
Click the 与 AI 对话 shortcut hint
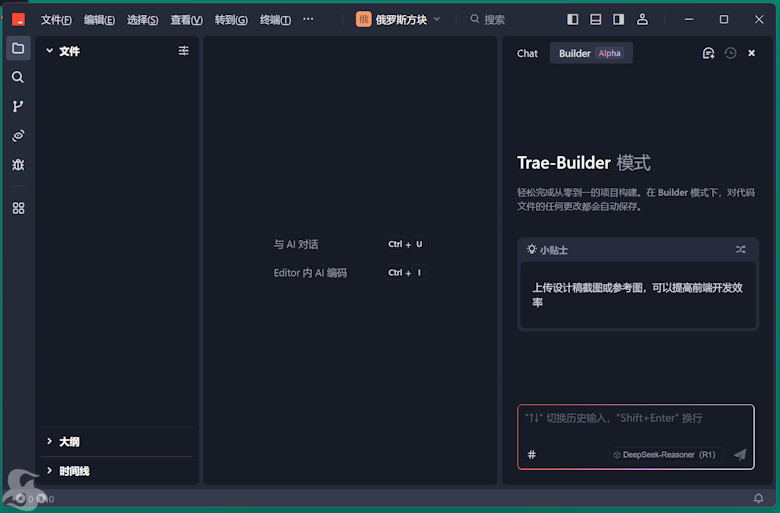click(296, 244)
